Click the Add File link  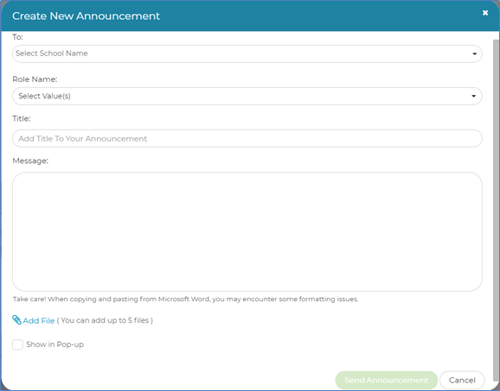tap(39, 321)
